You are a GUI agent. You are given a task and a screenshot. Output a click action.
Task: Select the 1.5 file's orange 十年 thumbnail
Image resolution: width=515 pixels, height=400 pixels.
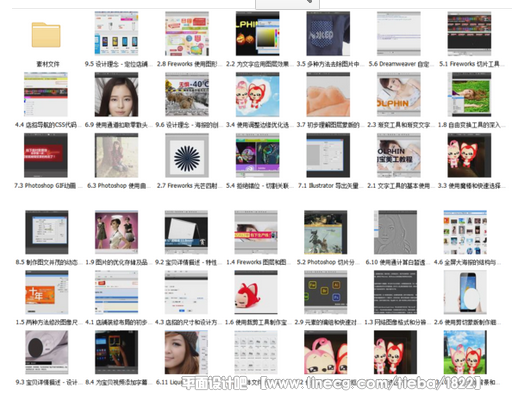click(x=47, y=292)
